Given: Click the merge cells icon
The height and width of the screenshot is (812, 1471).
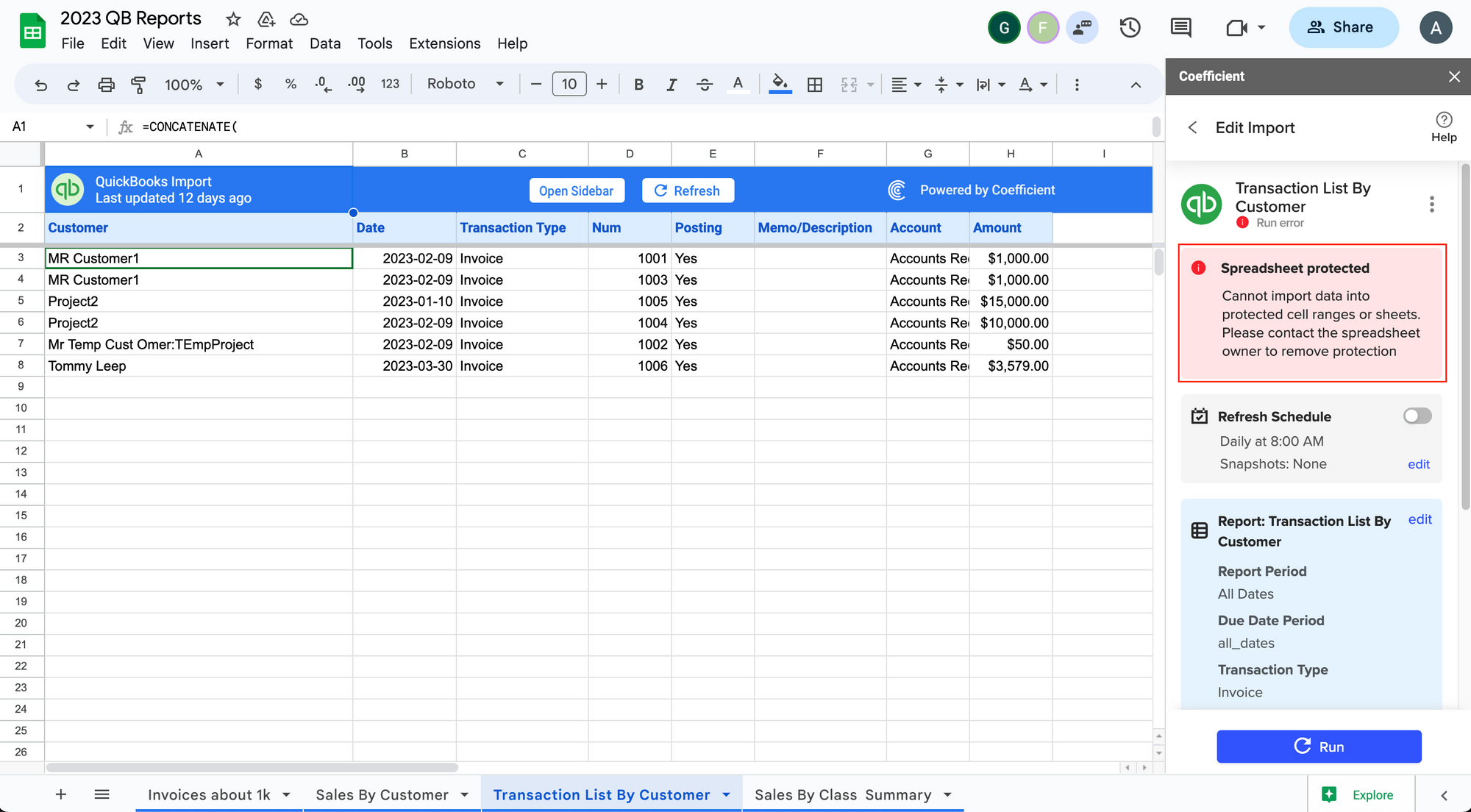Looking at the screenshot, I should tap(849, 85).
